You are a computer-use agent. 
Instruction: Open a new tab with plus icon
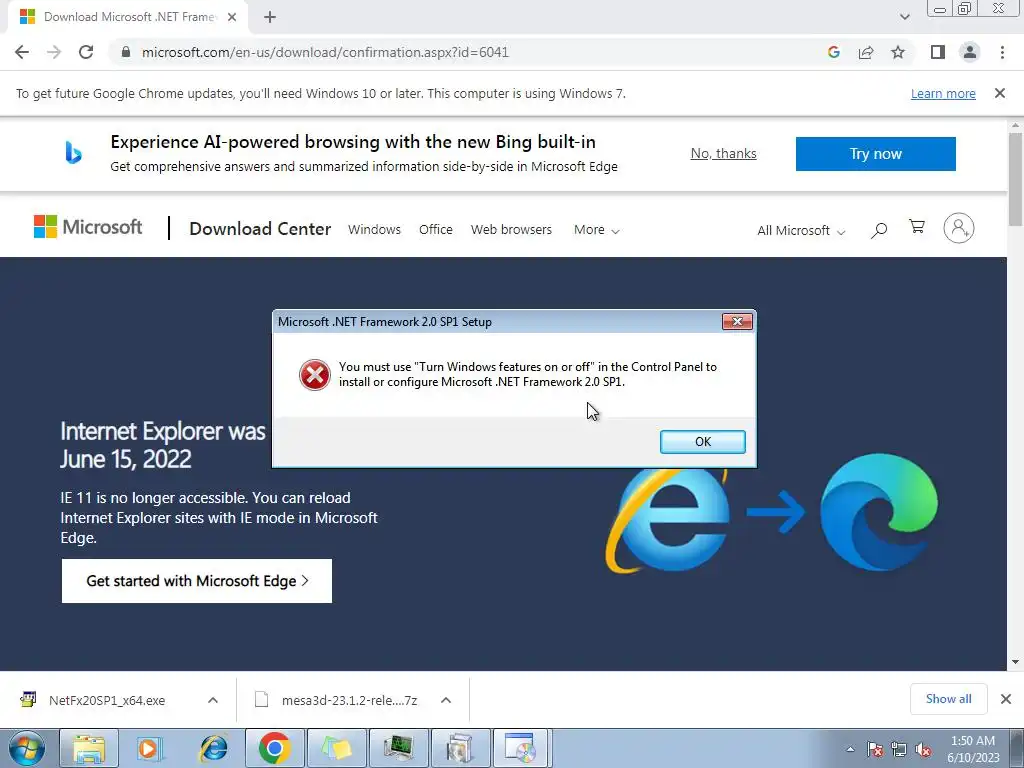(270, 18)
